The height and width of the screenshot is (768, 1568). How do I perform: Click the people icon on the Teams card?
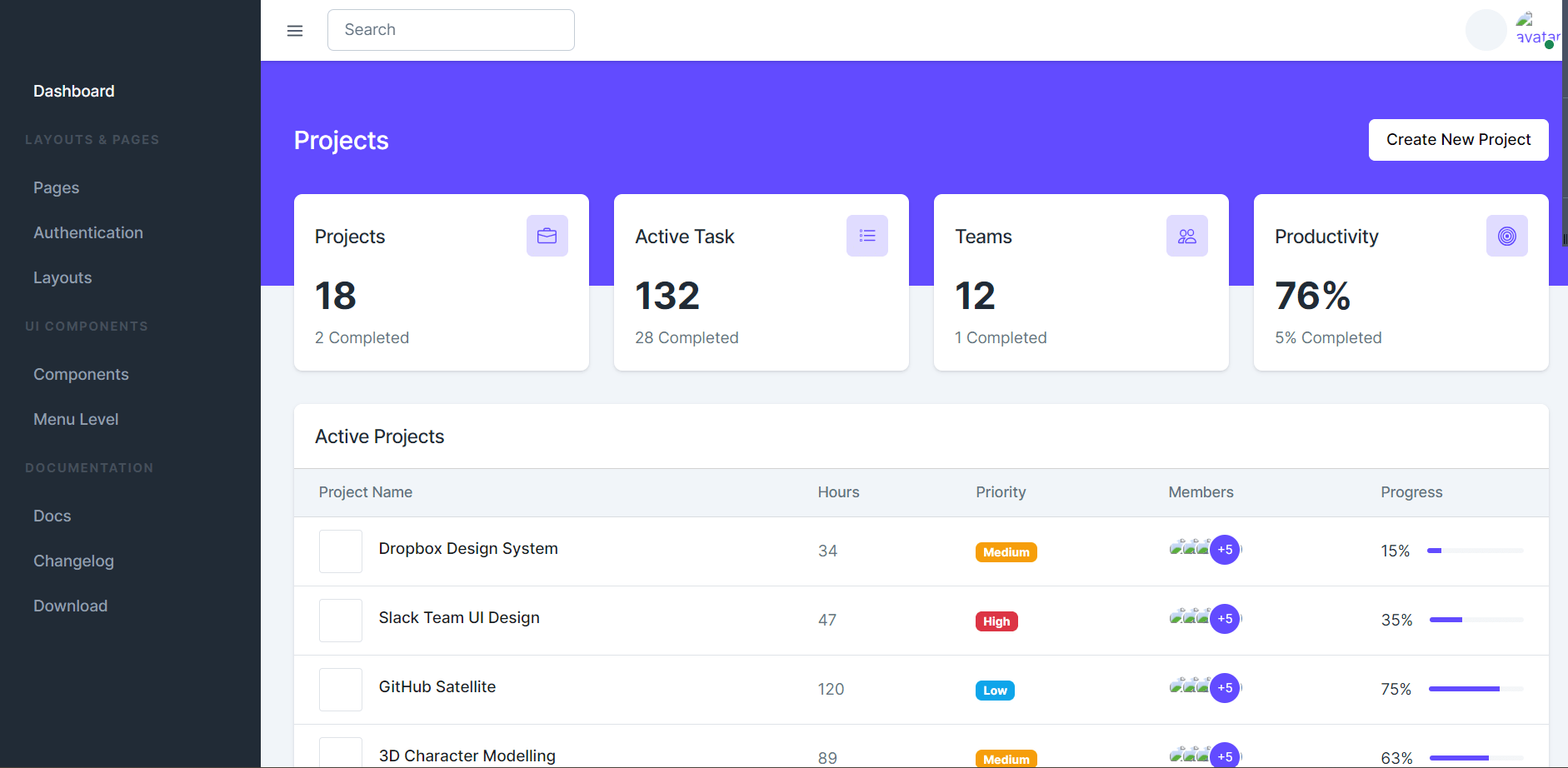pyautogui.click(x=1187, y=236)
